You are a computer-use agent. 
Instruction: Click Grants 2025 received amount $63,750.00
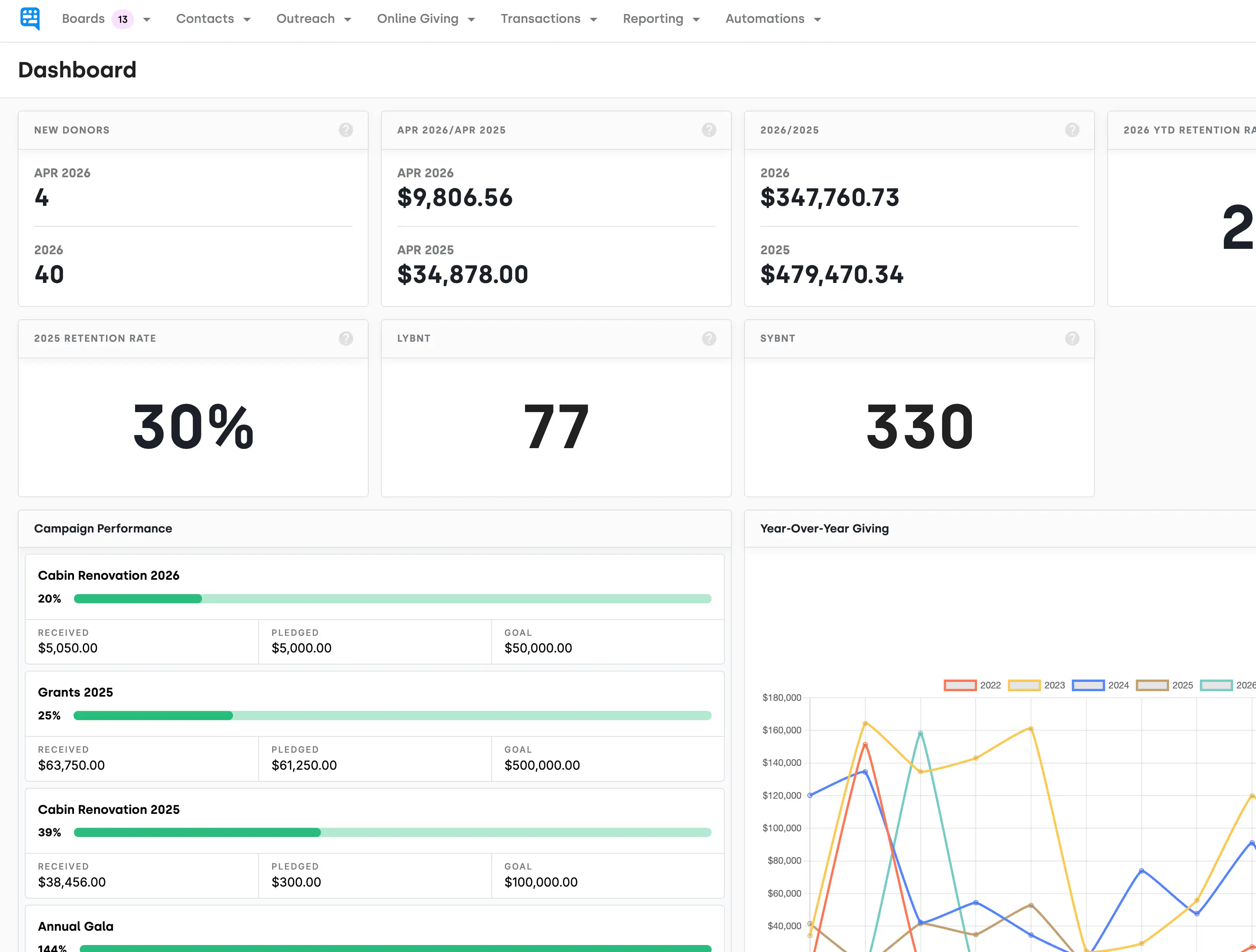[x=72, y=765]
